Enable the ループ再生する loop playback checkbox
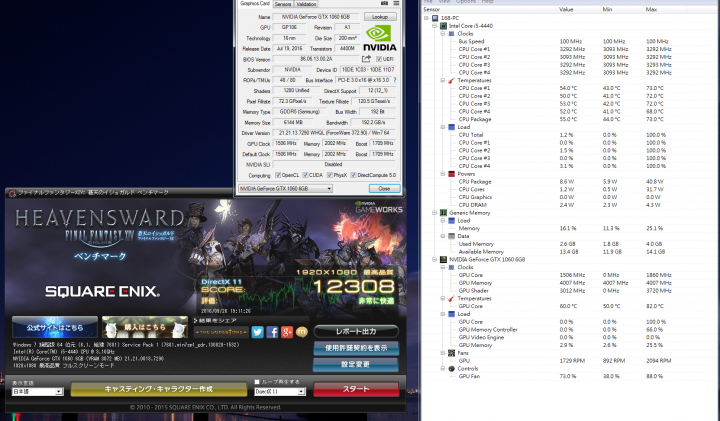 257,382
